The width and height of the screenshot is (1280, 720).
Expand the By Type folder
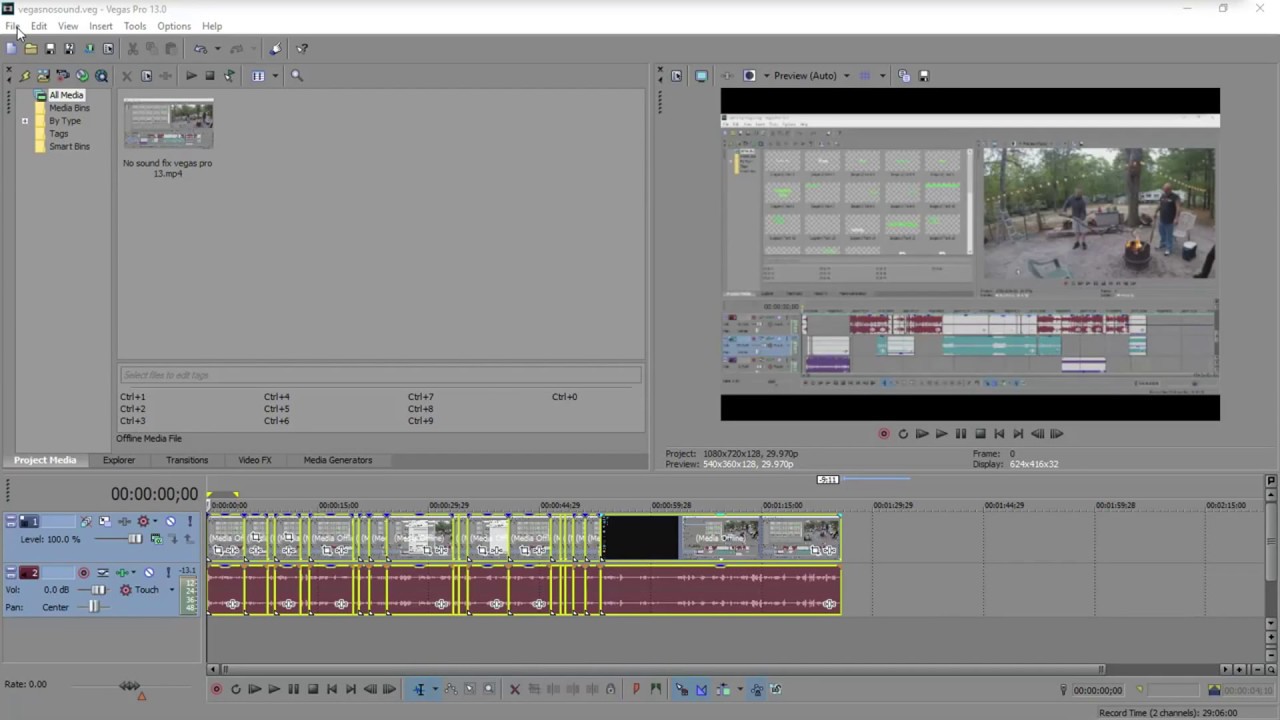(x=25, y=121)
